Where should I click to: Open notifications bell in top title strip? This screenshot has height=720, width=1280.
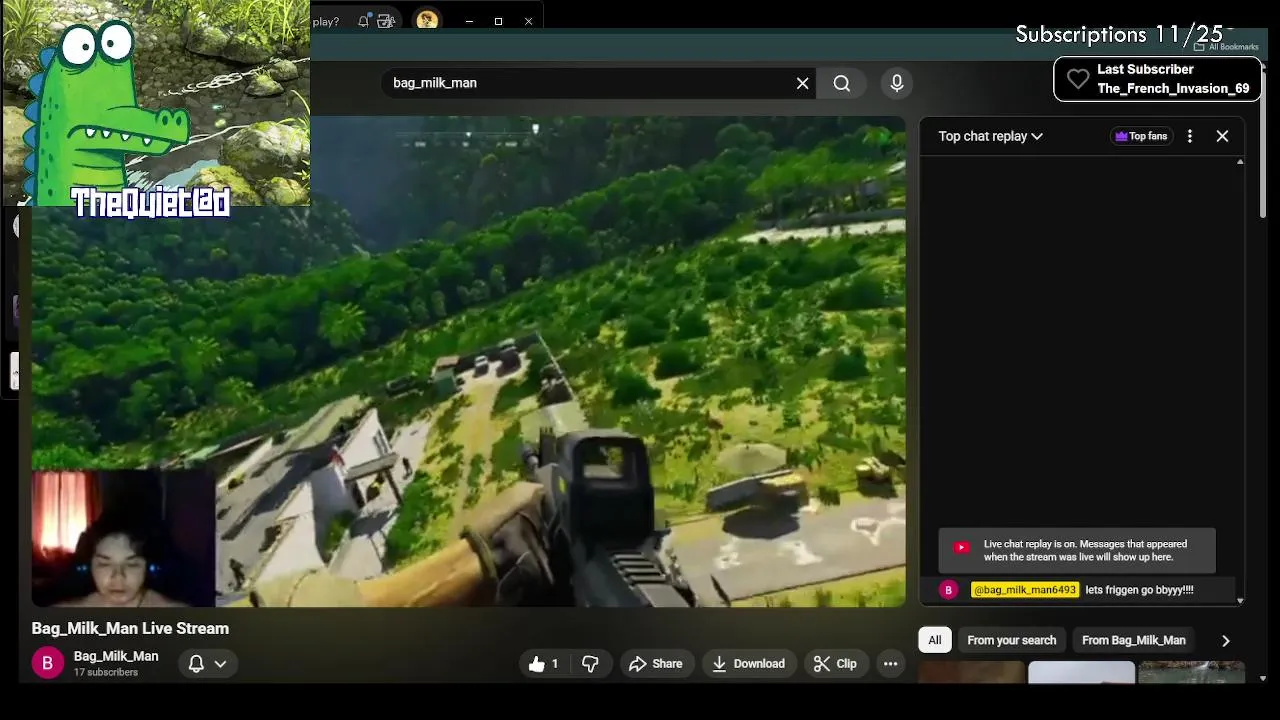[364, 21]
